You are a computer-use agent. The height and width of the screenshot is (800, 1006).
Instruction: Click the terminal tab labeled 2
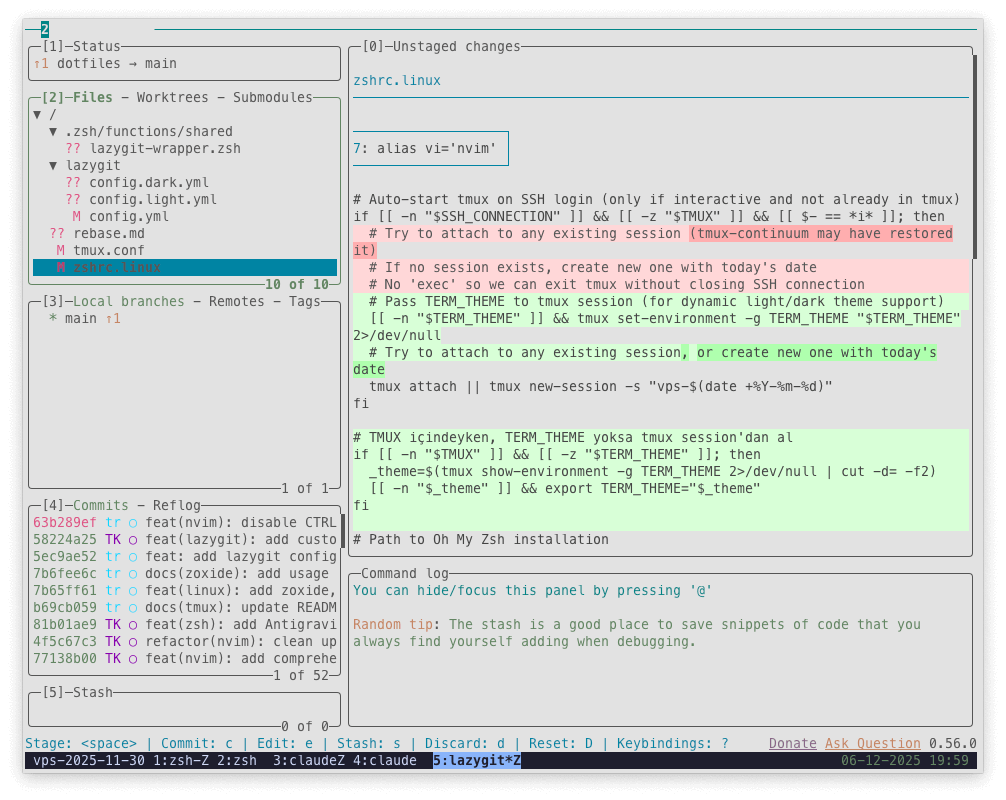(45, 29)
